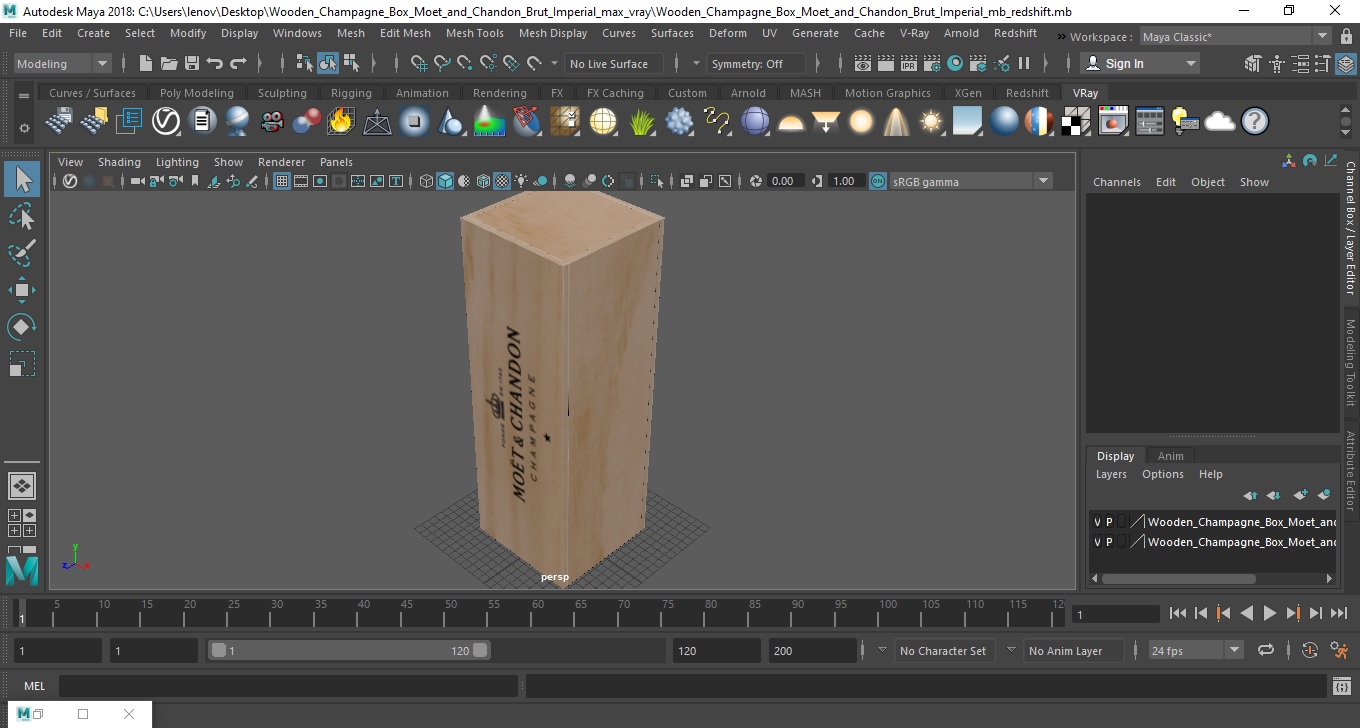1360x728 pixels.
Task: Open the Modeling menu set dropdown
Action: coord(62,63)
